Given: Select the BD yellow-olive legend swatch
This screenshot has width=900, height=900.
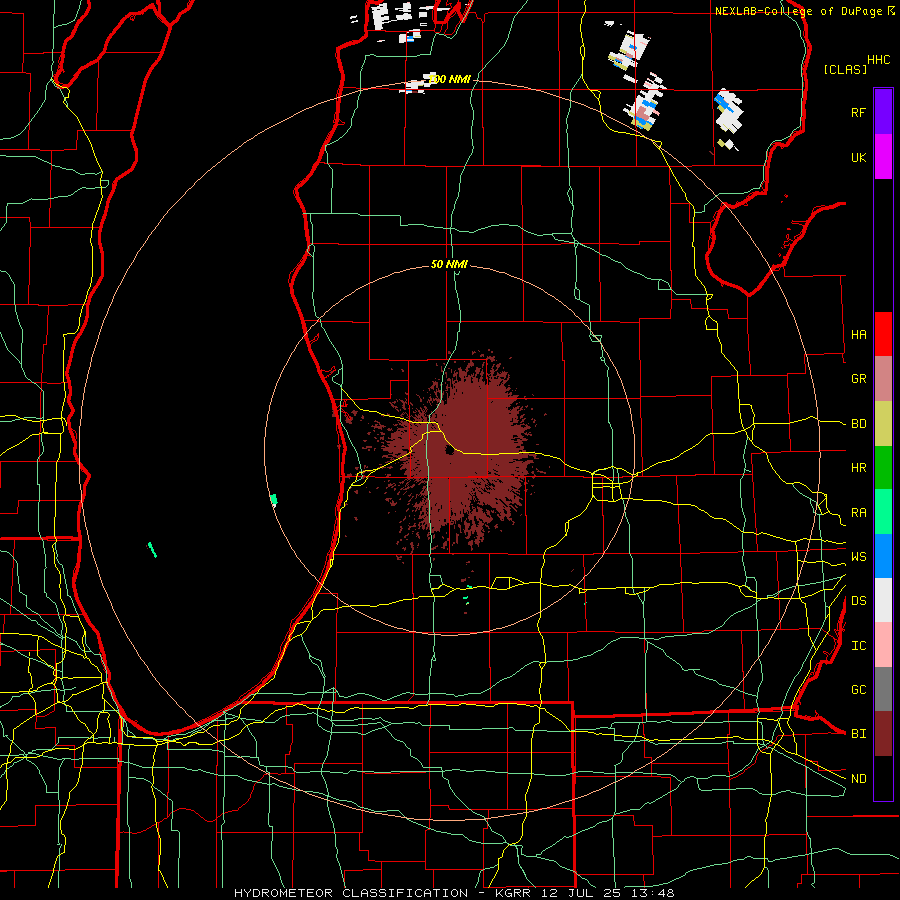Looking at the screenshot, I should (x=883, y=423).
